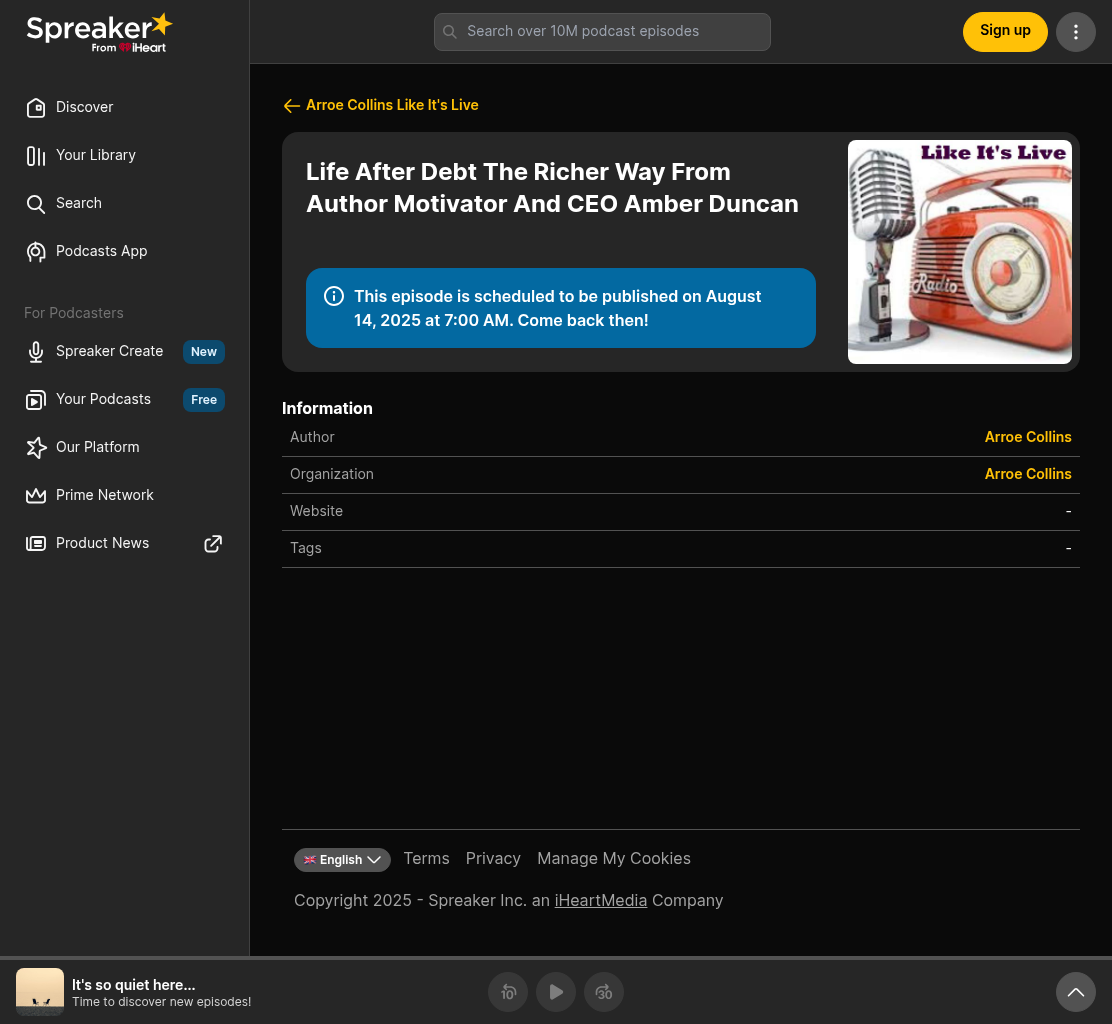Click the Your Podcasts play-box icon
Viewport: 1112px width, 1024px height.
[x=35, y=400]
